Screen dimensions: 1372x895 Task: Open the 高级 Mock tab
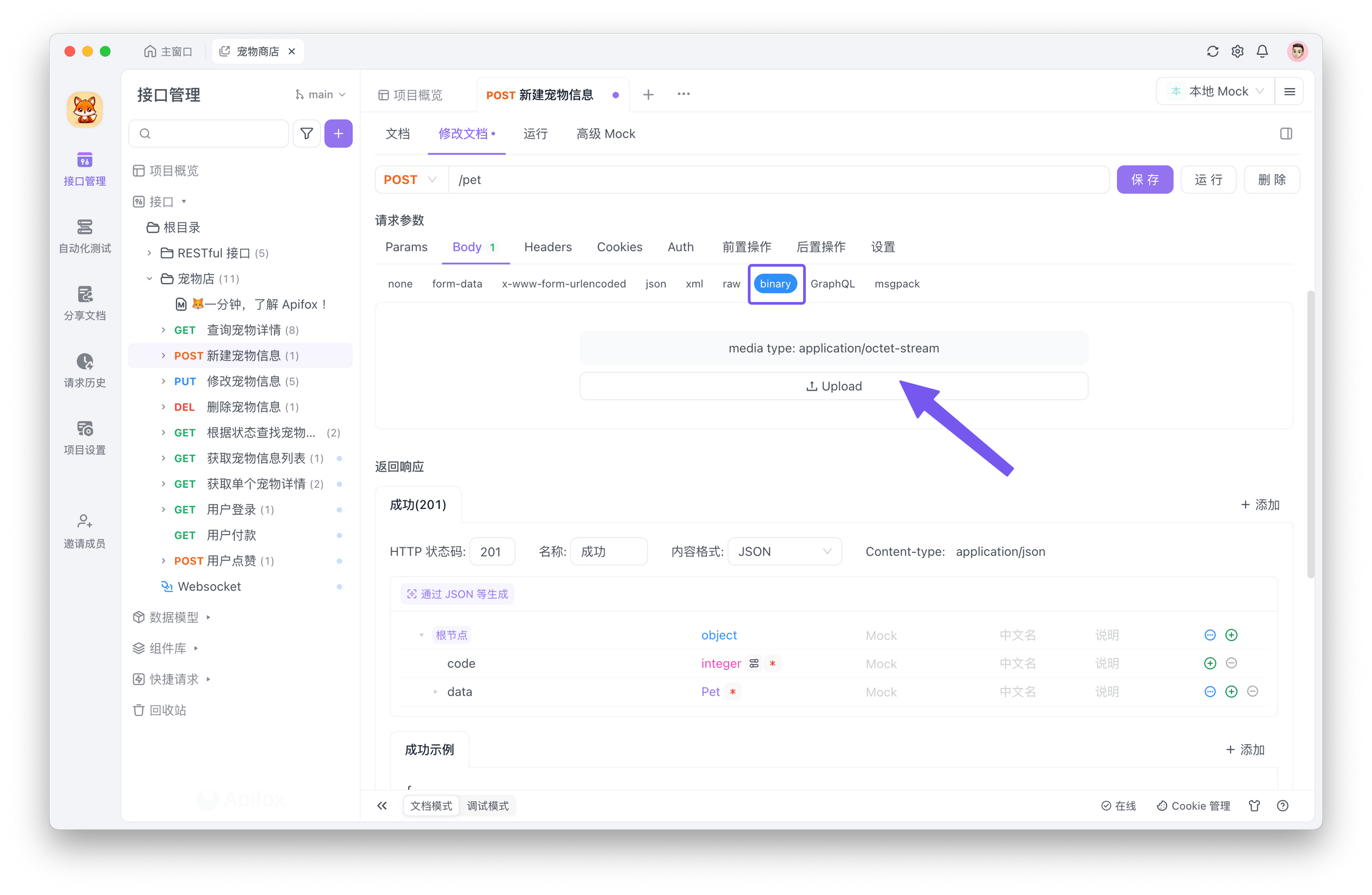click(x=605, y=134)
